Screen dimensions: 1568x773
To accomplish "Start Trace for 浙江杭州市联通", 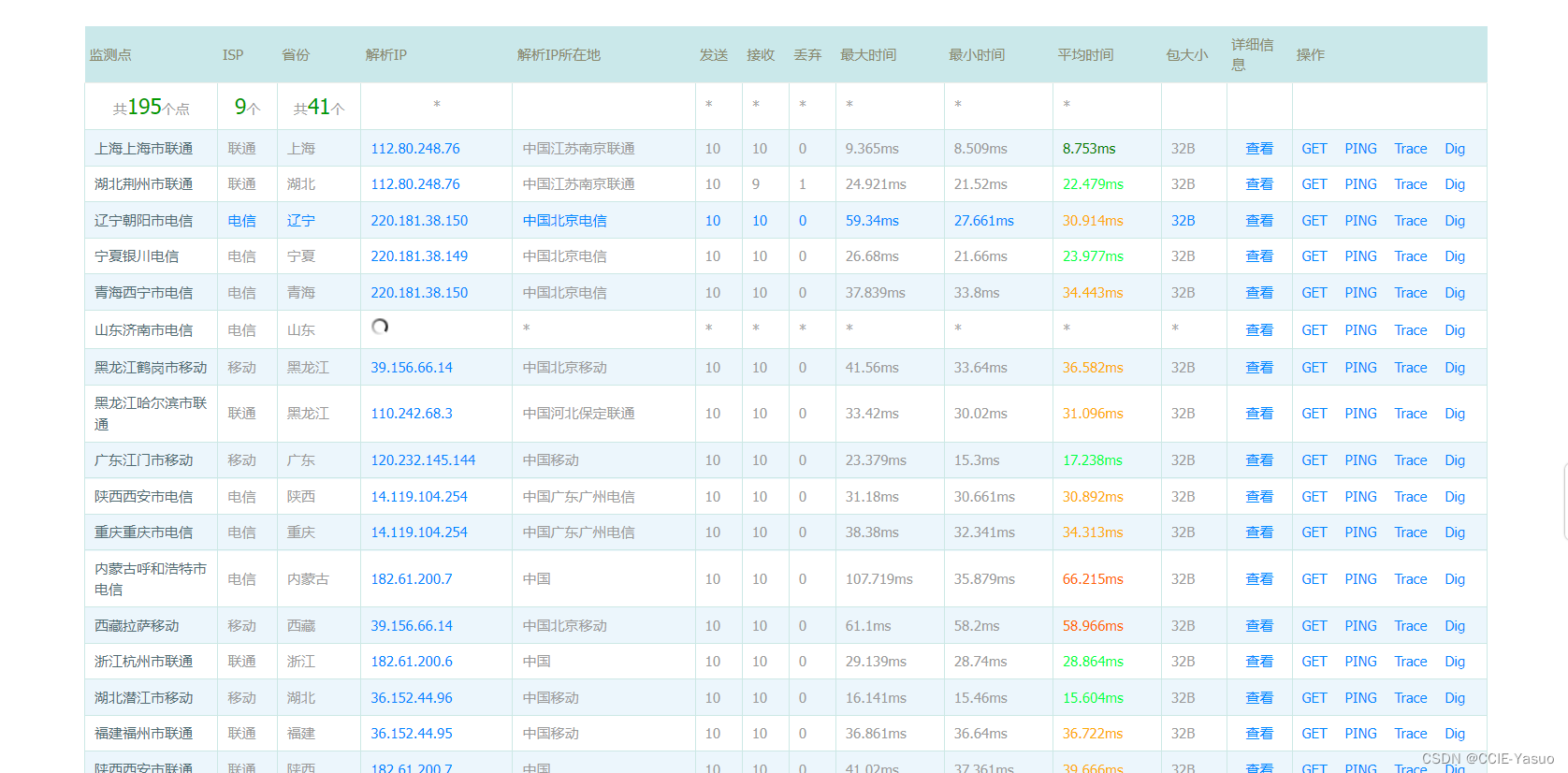I will click(1411, 662).
